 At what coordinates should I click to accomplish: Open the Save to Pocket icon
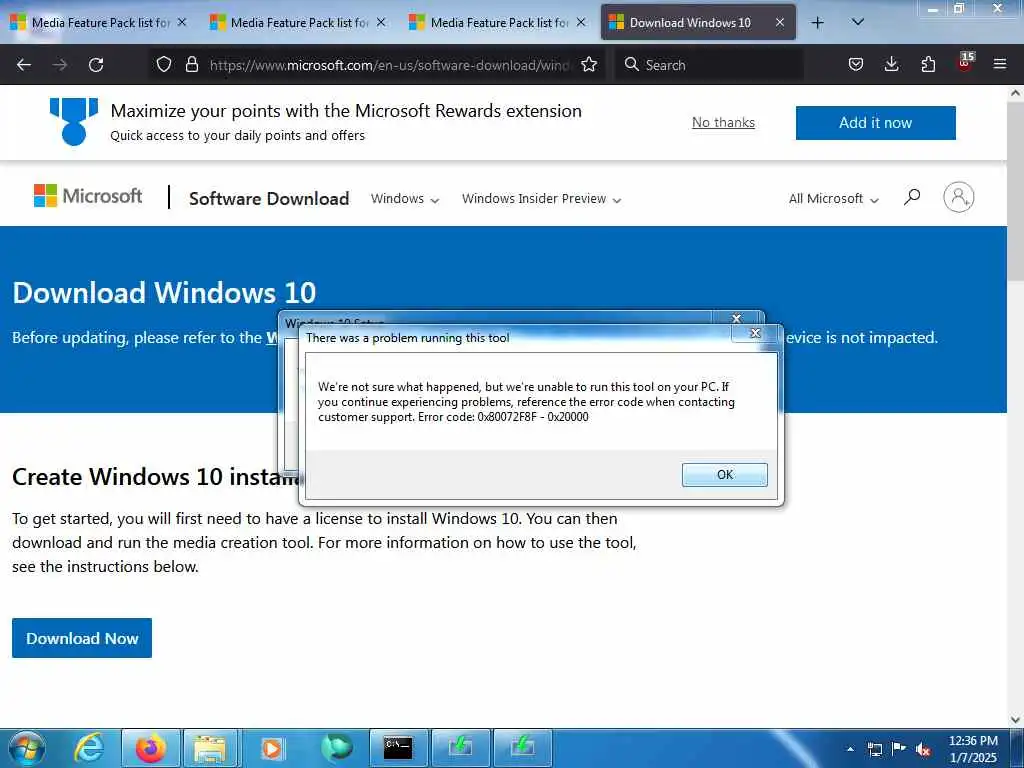[856, 64]
